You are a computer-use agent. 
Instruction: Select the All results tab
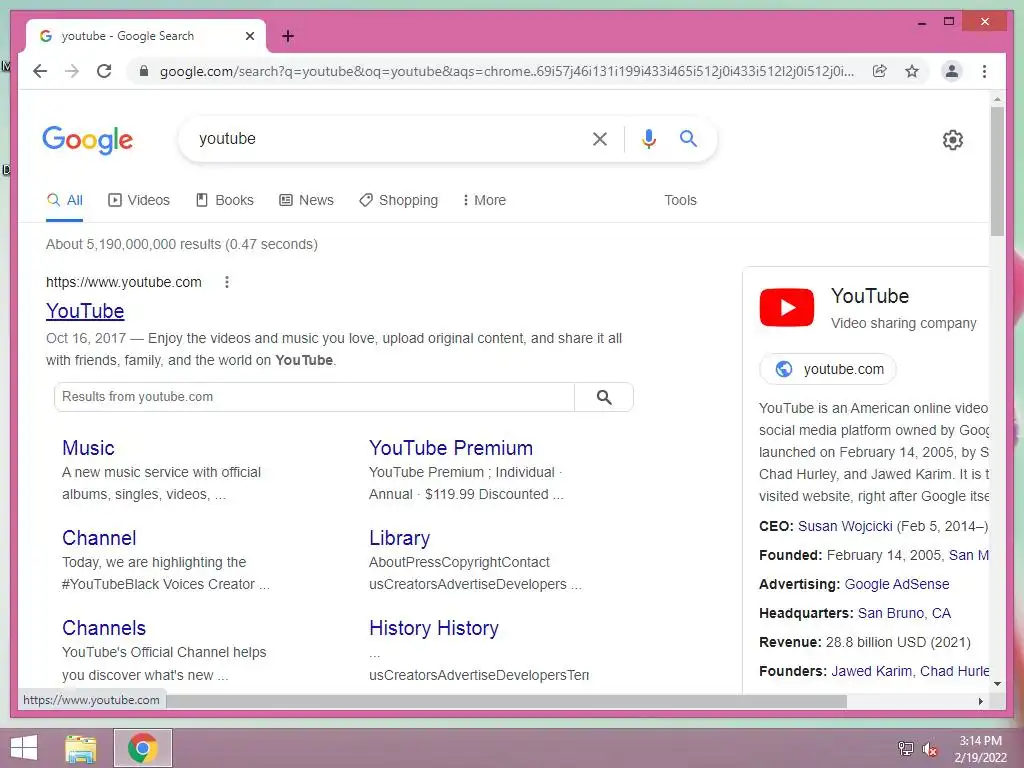click(x=65, y=200)
